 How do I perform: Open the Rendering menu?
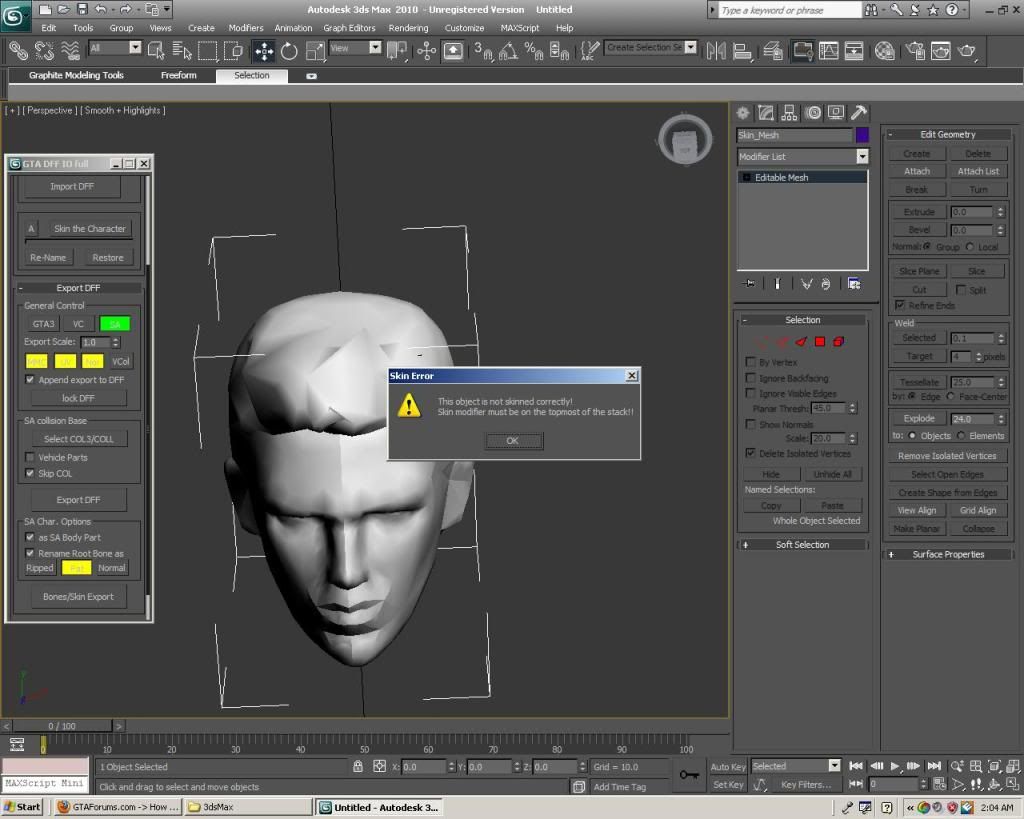click(408, 28)
